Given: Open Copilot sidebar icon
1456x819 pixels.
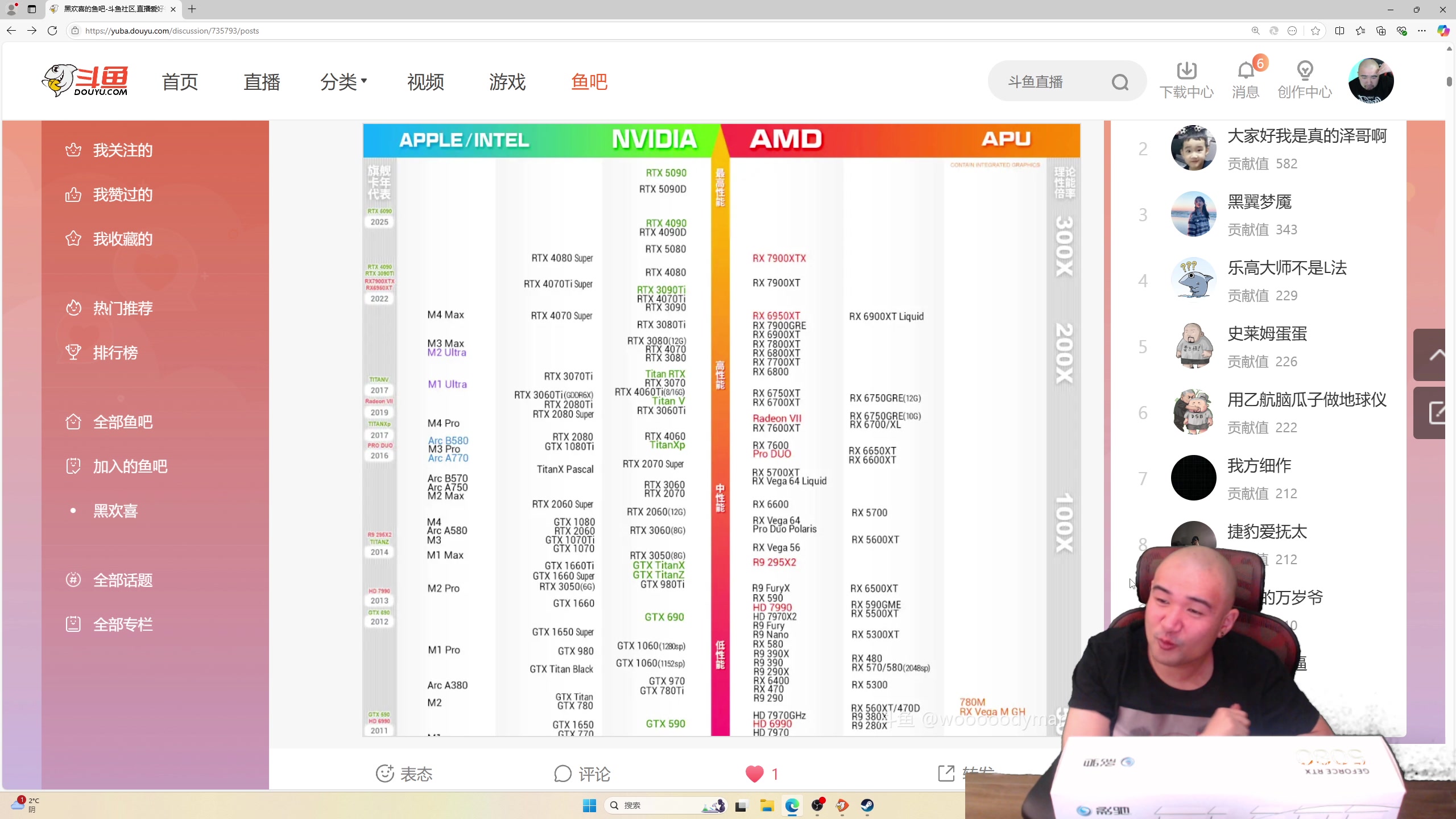Looking at the screenshot, I should pos(1443,31).
